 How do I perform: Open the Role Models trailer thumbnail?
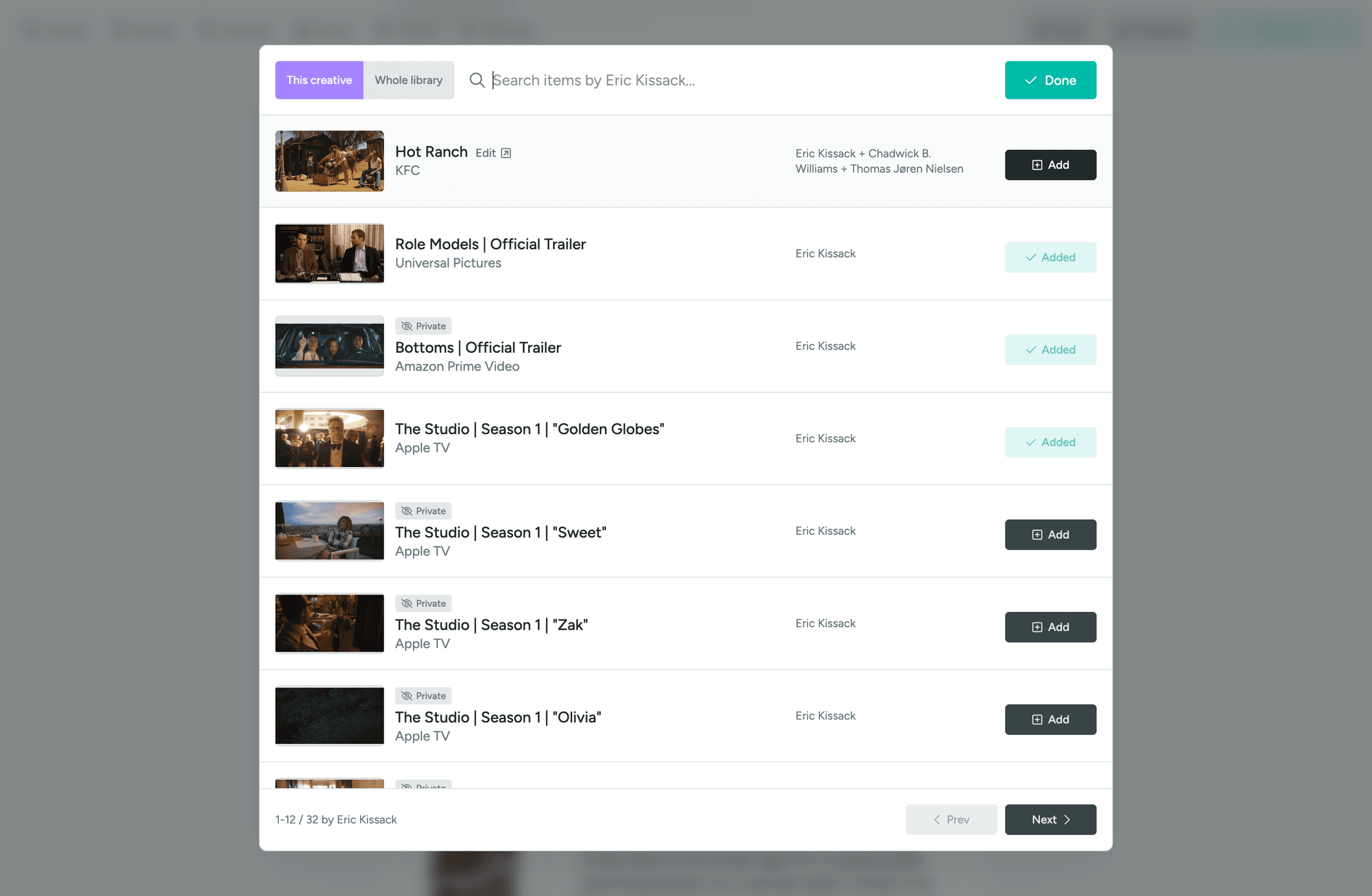pyautogui.click(x=329, y=254)
